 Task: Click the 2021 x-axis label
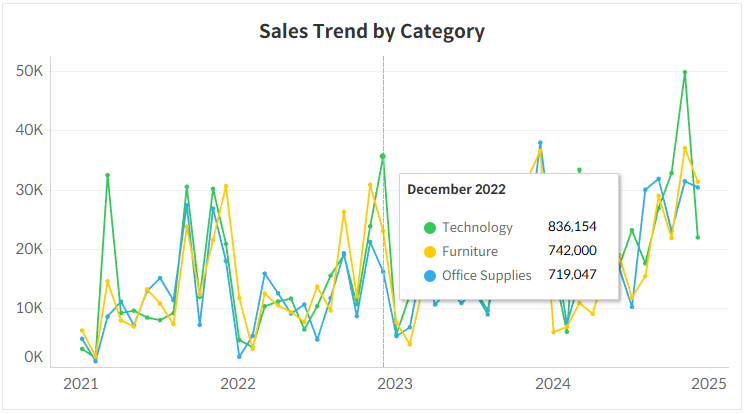click(80, 383)
